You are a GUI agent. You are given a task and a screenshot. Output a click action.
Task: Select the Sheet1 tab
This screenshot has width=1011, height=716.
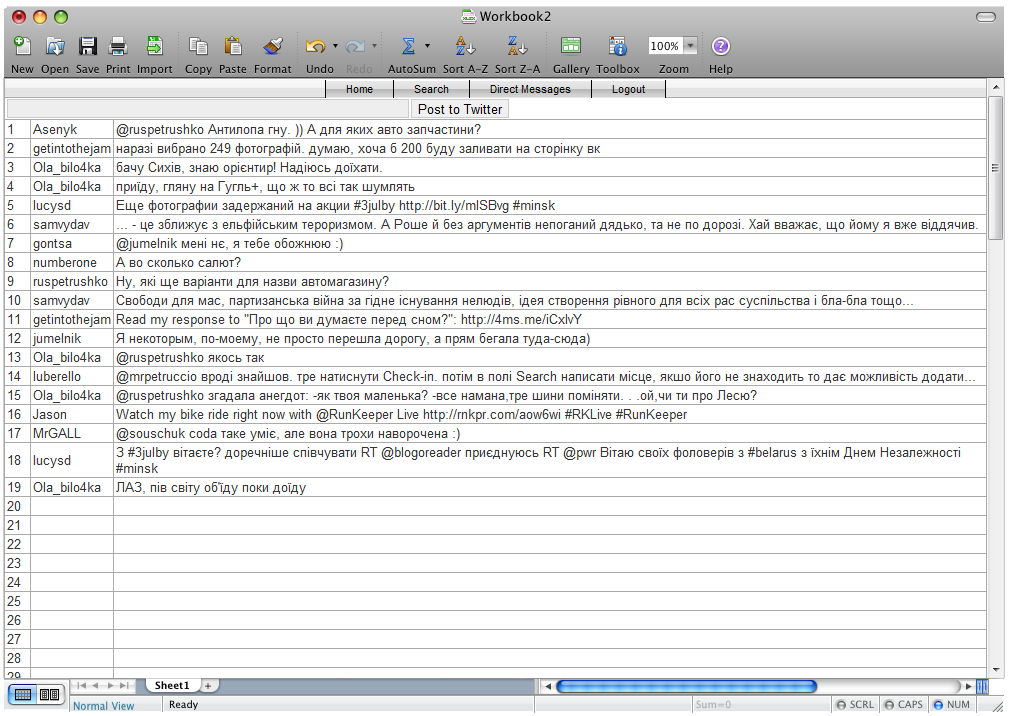(x=172, y=686)
